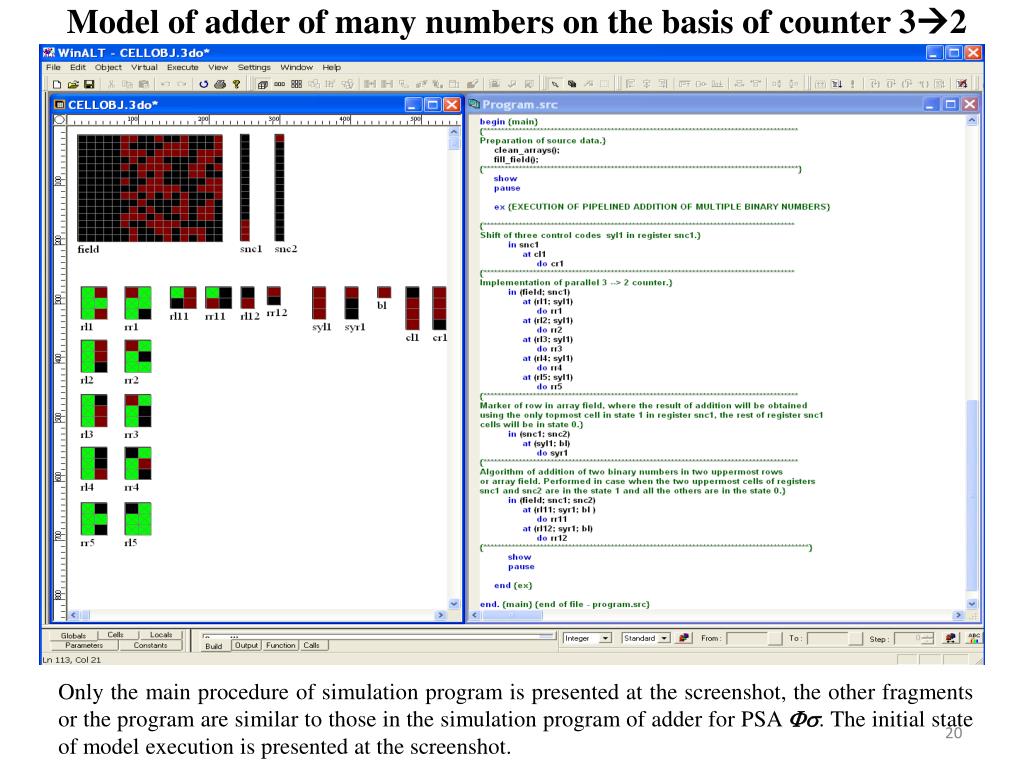This screenshot has height=768, width=1024.
Task: Open the Settings menu
Action: [254, 67]
